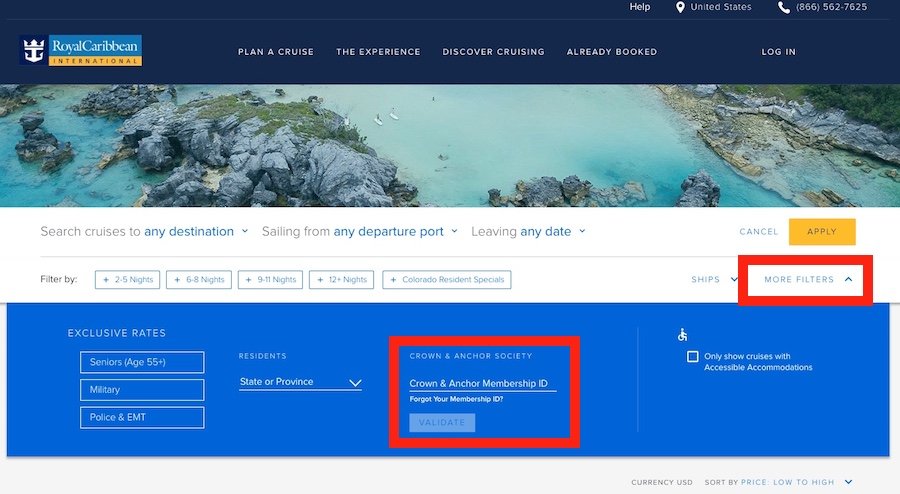Toggle Colorado Resident Specials filter
The width and height of the screenshot is (900, 494).
(447, 279)
